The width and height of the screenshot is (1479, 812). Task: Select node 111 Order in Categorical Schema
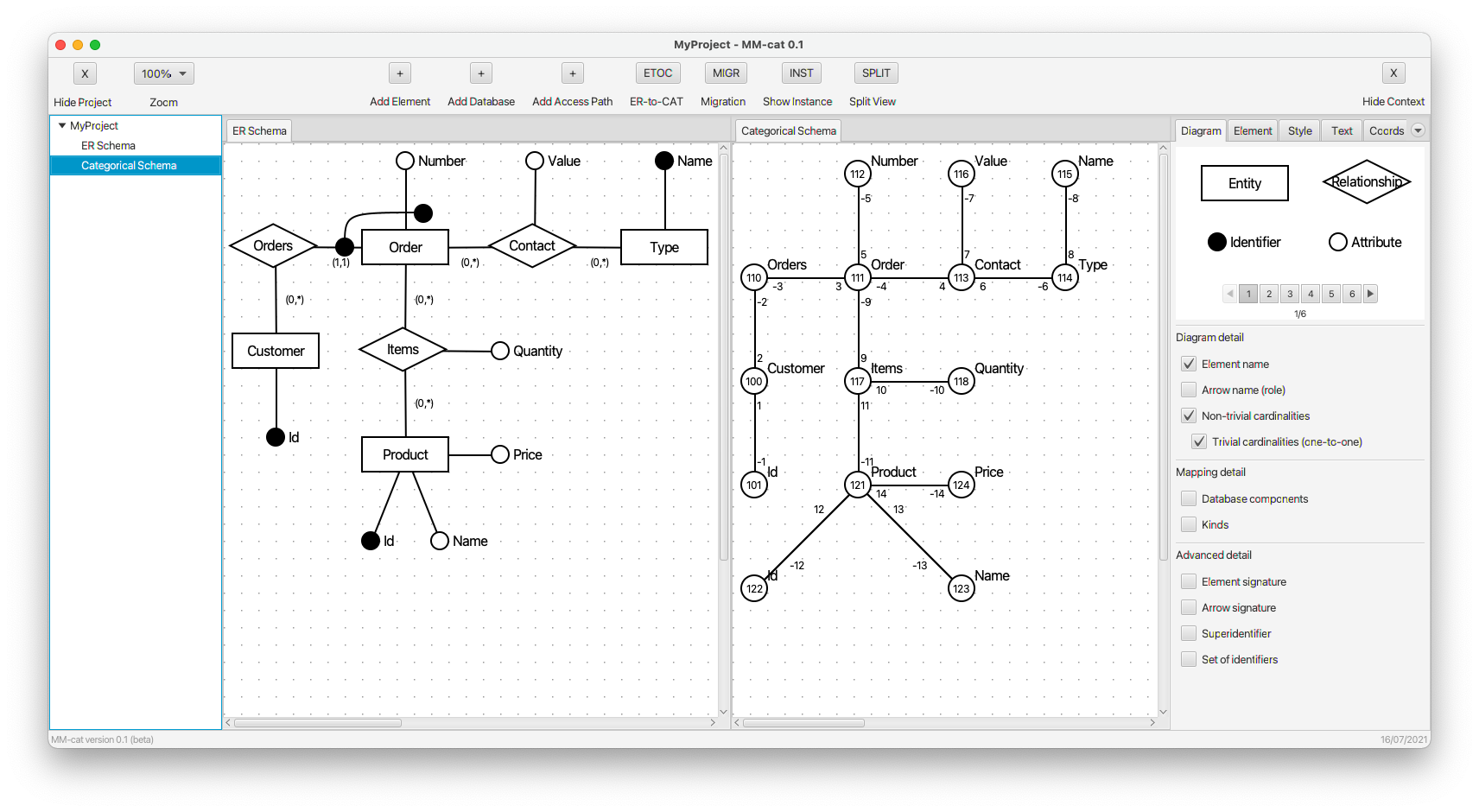click(x=858, y=277)
